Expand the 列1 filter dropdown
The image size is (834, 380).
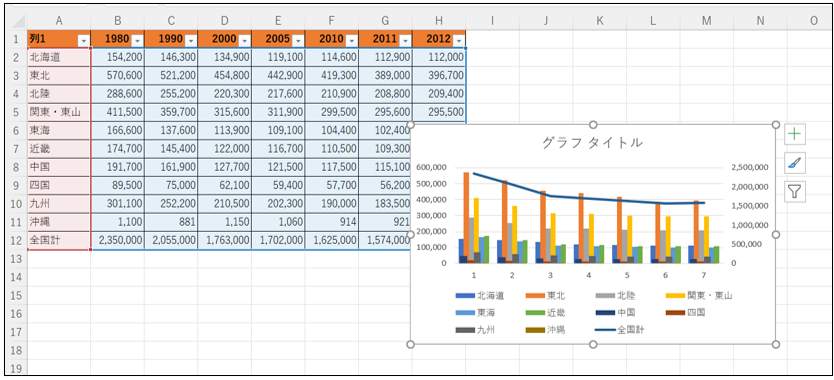(x=84, y=40)
